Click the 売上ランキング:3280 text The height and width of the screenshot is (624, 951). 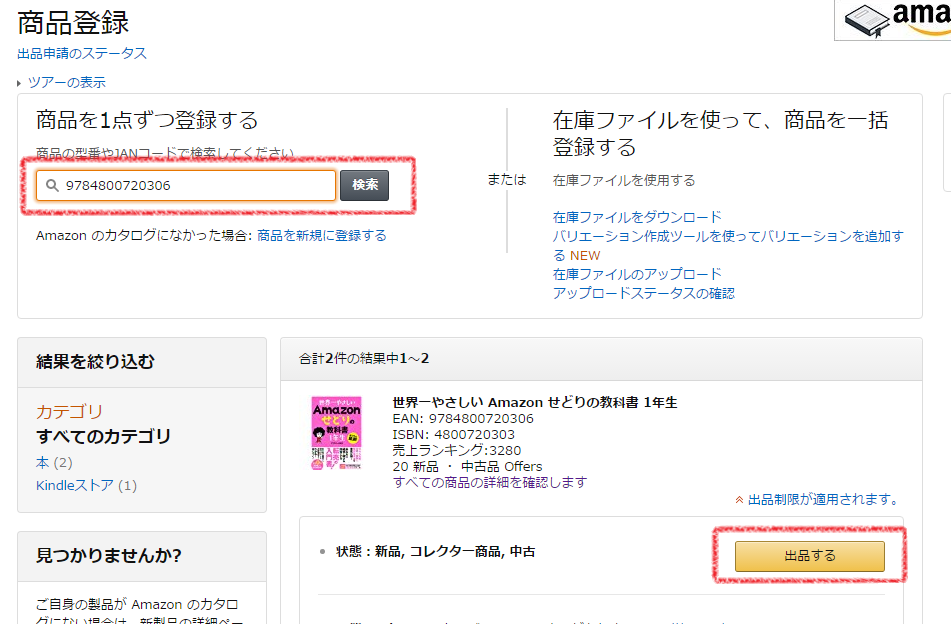click(x=457, y=450)
